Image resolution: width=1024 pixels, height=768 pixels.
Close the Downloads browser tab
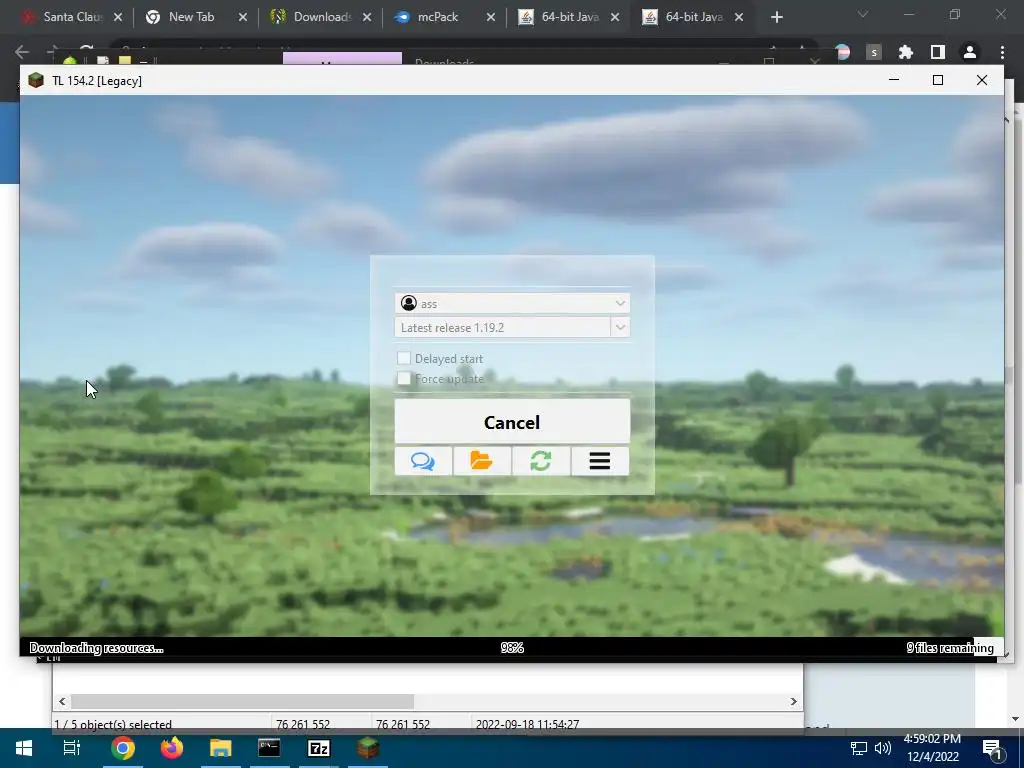[367, 18]
